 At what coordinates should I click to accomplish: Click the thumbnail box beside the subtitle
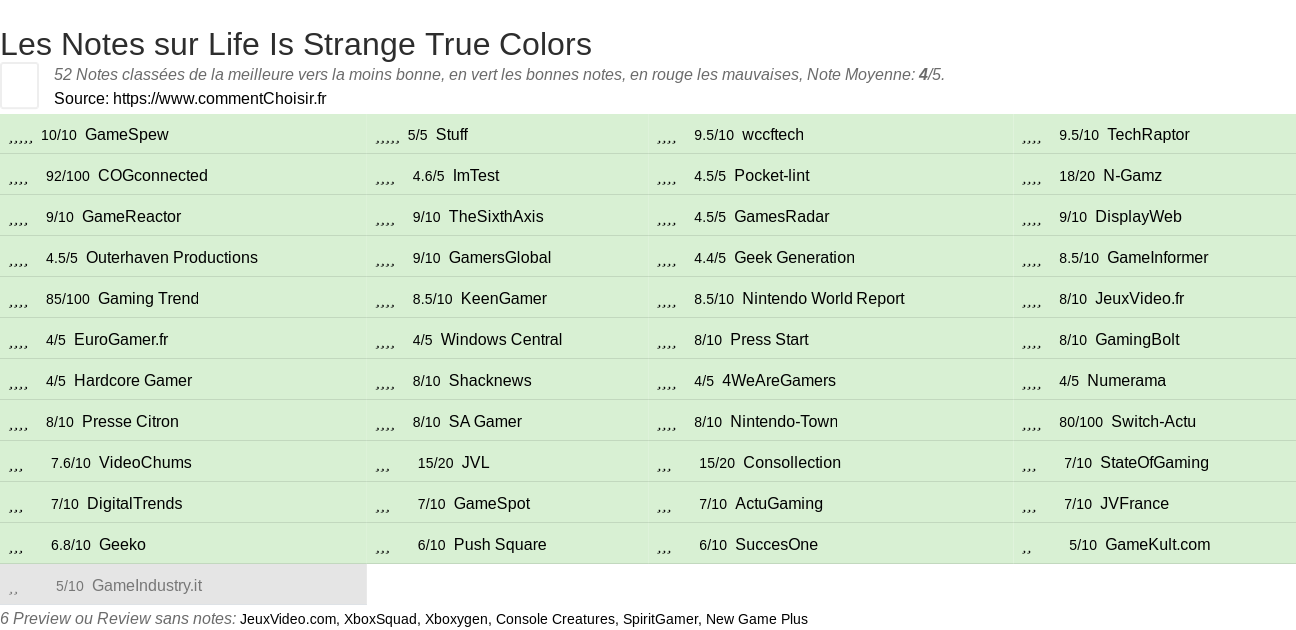click(19, 85)
